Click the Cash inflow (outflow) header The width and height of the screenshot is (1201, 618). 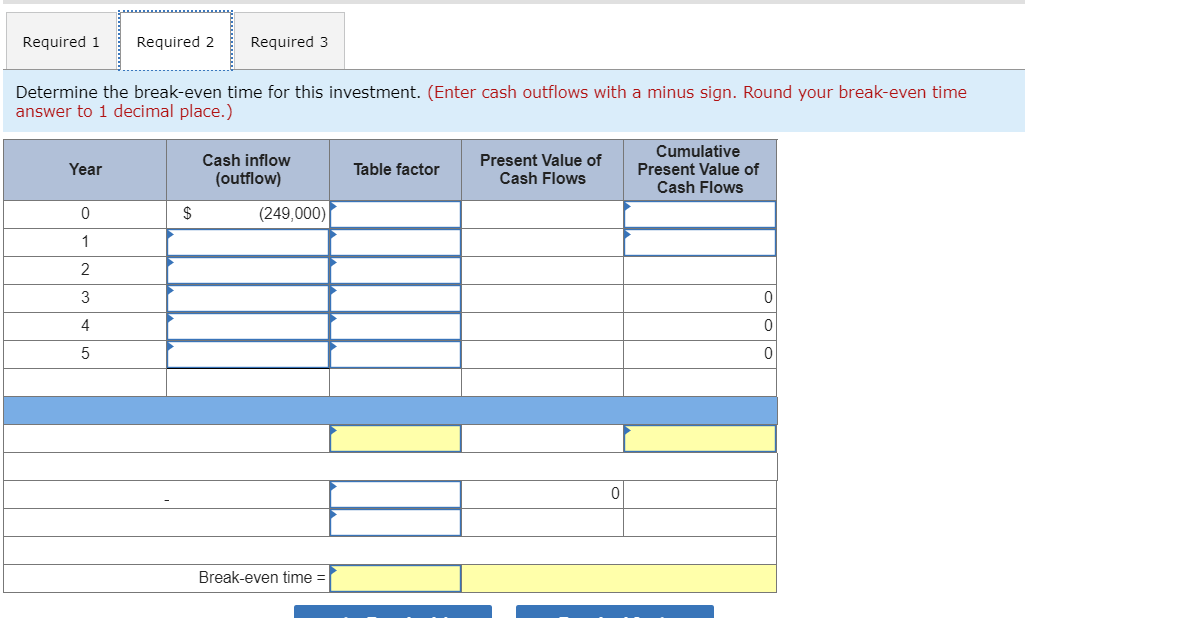[x=246, y=170]
